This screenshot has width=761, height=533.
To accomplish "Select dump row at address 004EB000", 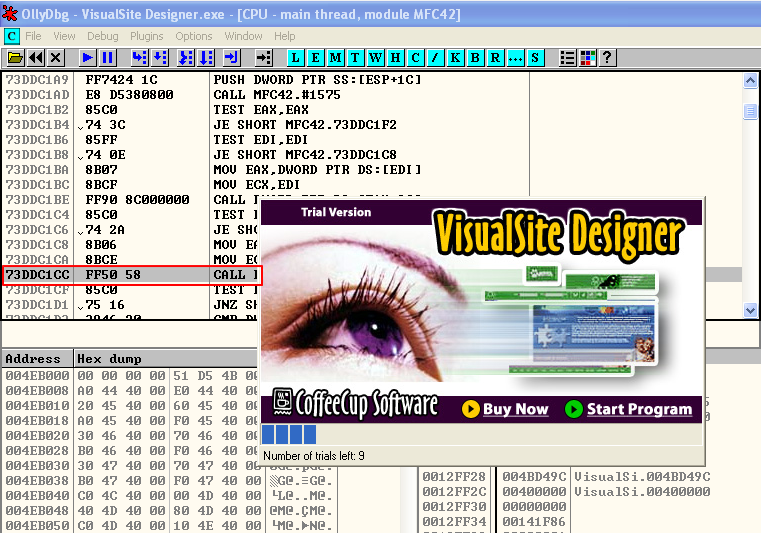I will 131,376.
